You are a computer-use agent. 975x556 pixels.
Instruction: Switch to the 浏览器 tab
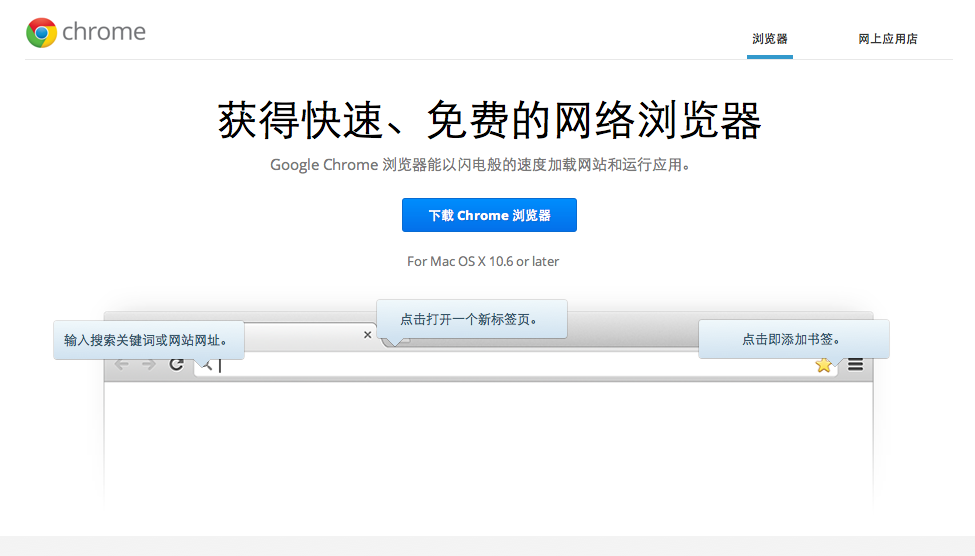[x=769, y=39]
